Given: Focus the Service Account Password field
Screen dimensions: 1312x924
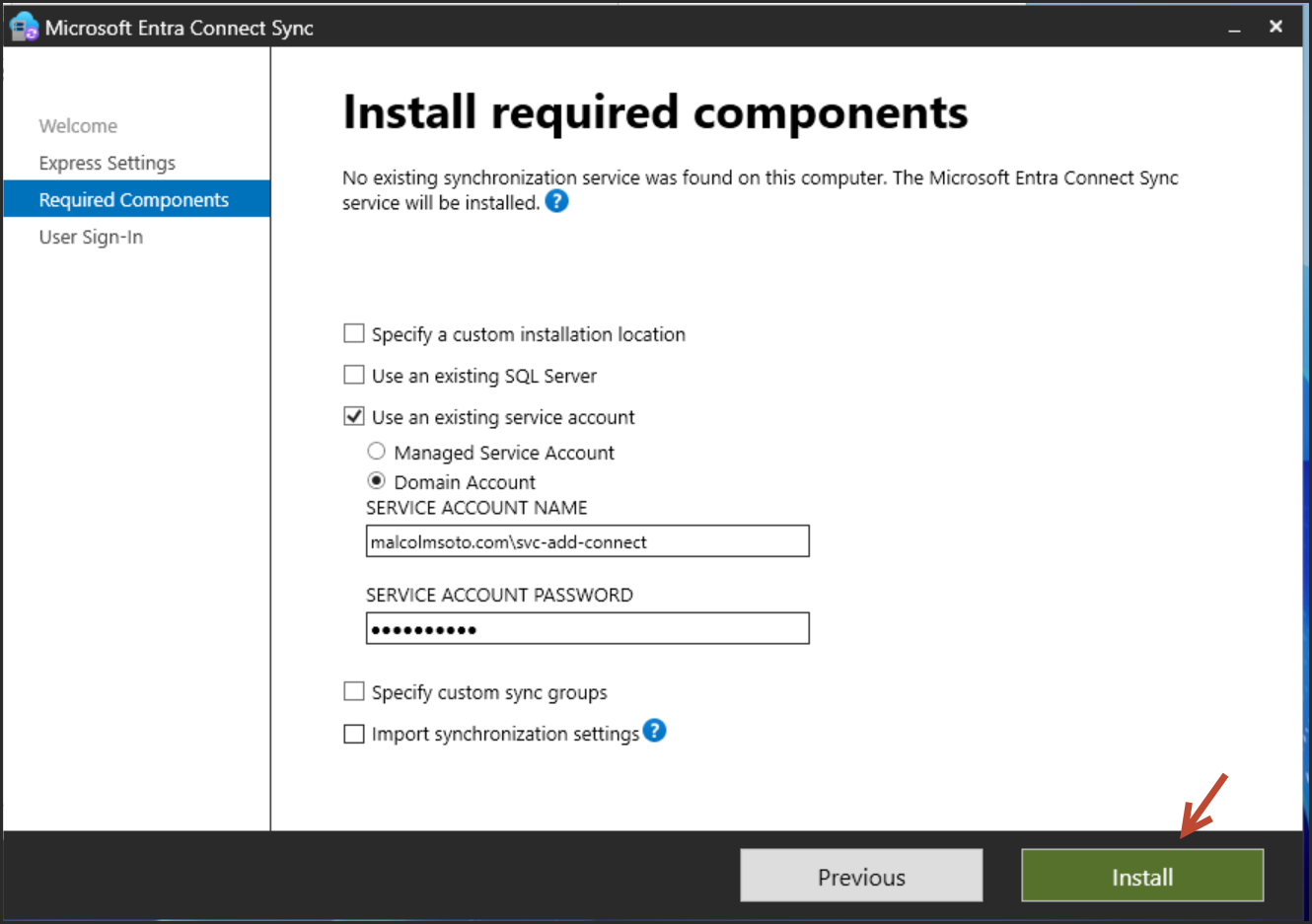Looking at the screenshot, I should click(x=587, y=629).
